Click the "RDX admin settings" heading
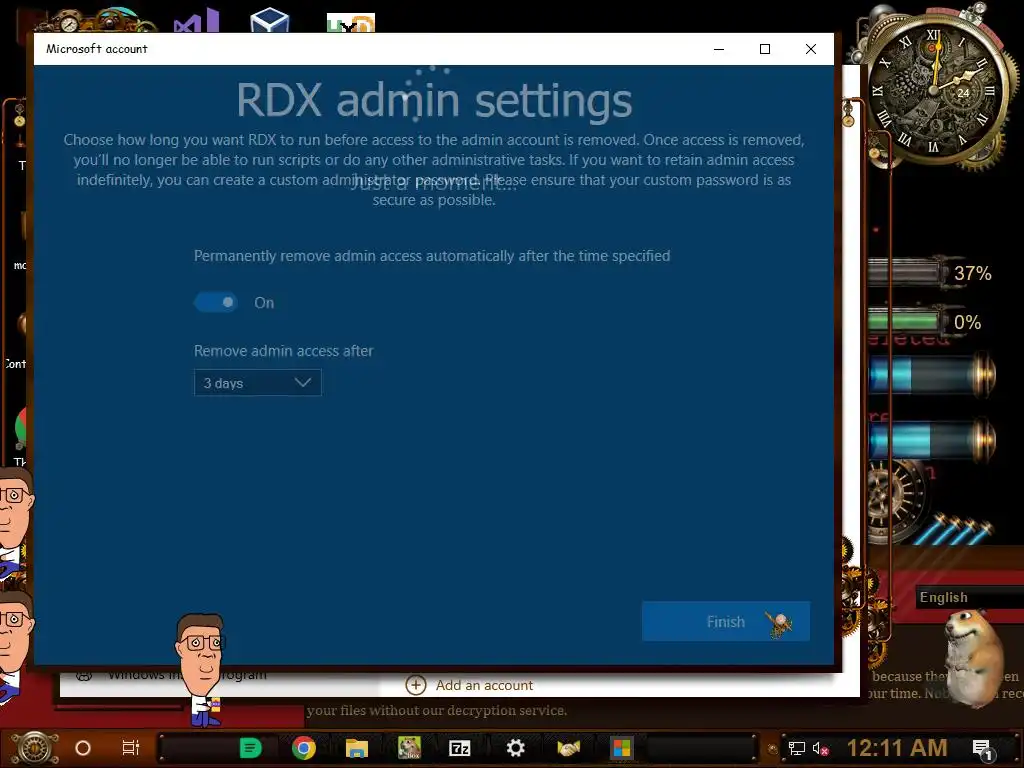This screenshot has height=768, width=1024. coord(434,101)
